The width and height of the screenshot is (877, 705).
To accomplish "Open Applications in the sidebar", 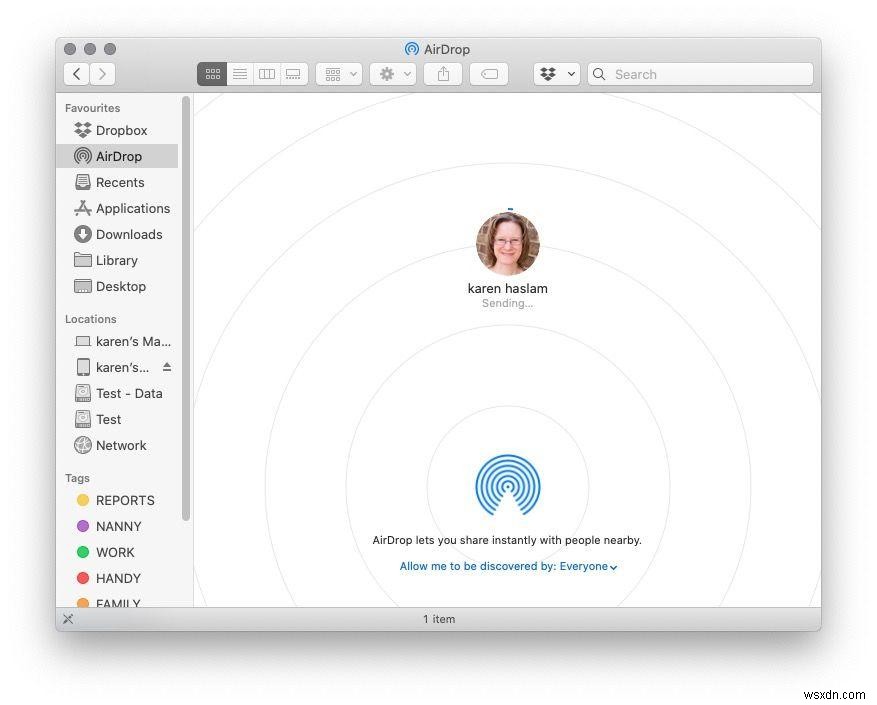I will (x=117, y=208).
